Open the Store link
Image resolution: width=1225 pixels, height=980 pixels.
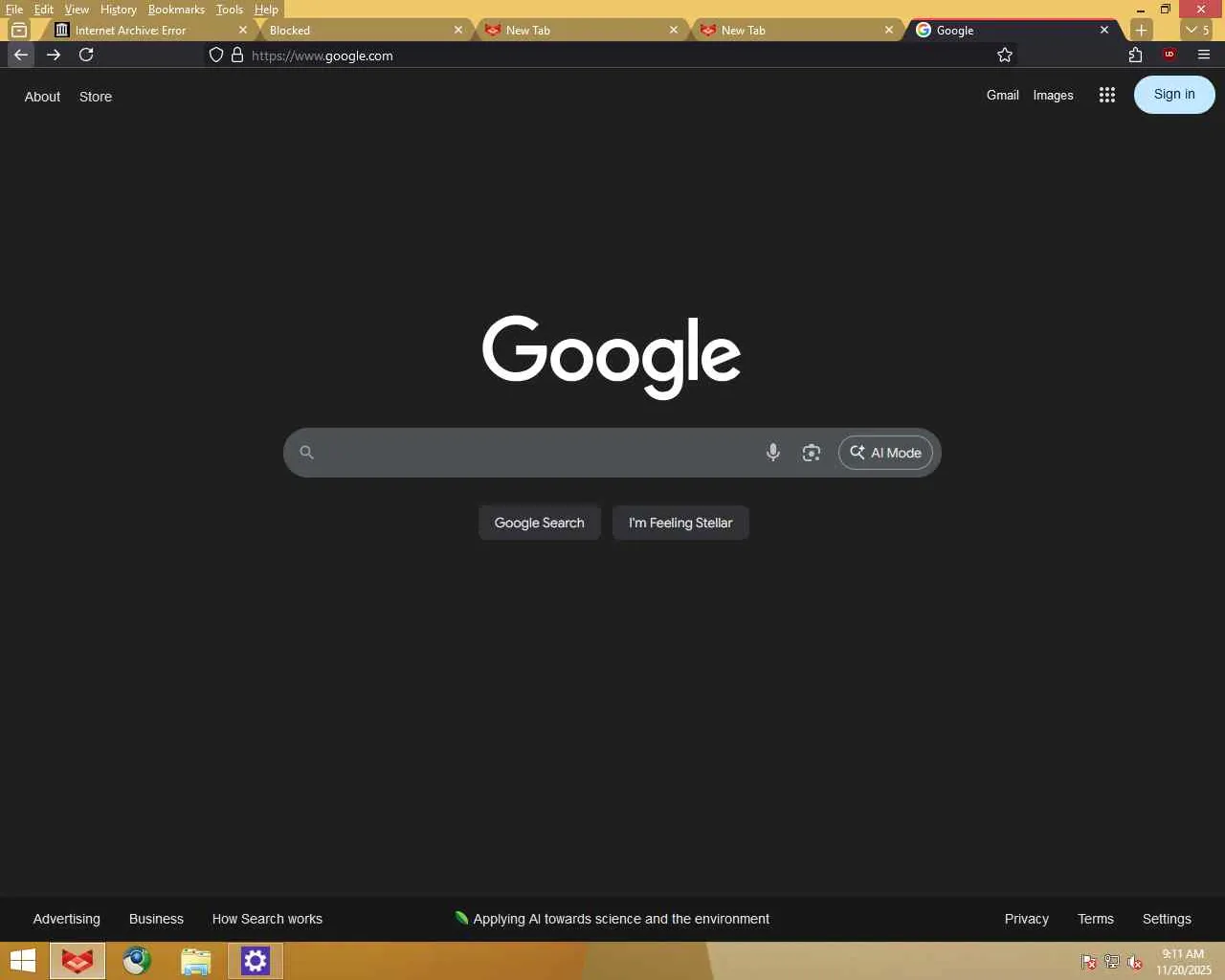tap(96, 97)
